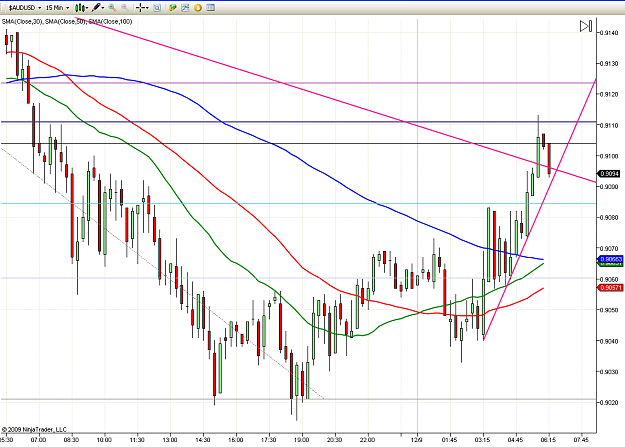The width and height of the screenshot is (625, 447).
Task: Click the gold coin strategies icon
Action: [198, 8]
